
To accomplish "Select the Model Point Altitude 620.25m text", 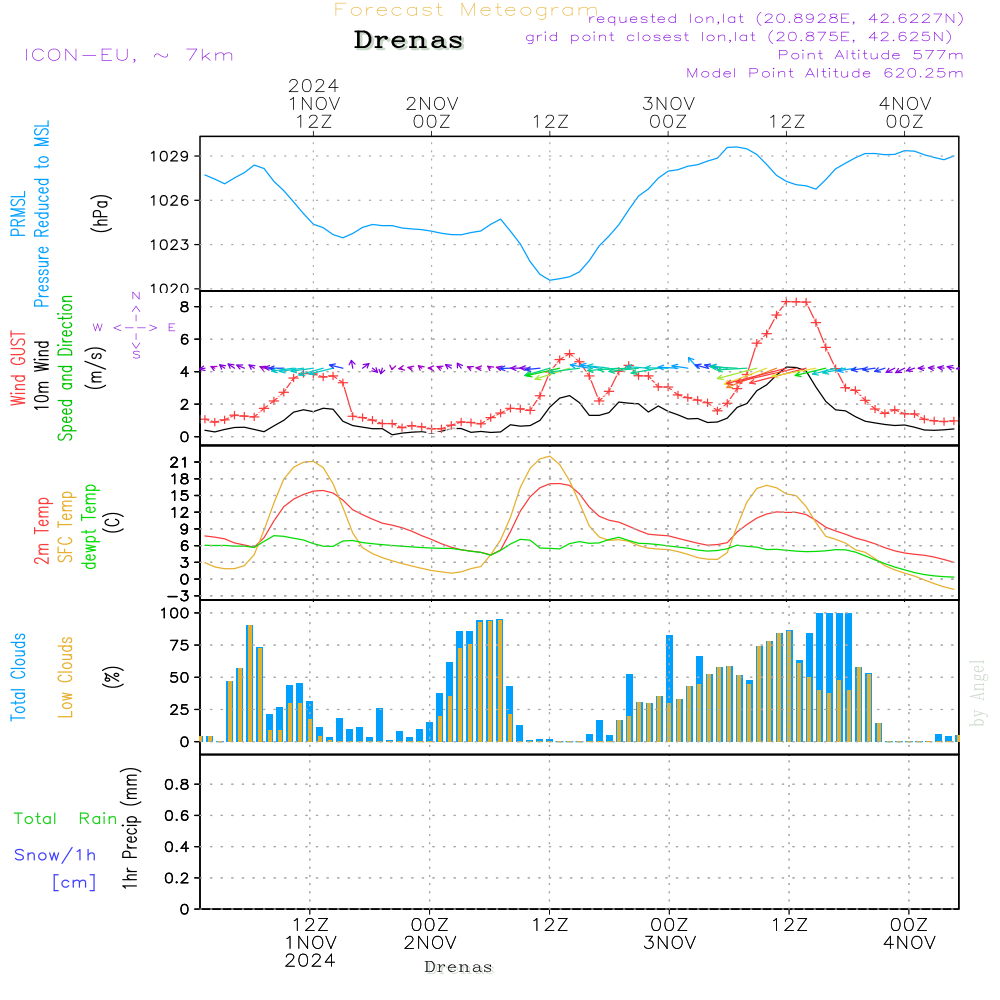I will [824, 73].
